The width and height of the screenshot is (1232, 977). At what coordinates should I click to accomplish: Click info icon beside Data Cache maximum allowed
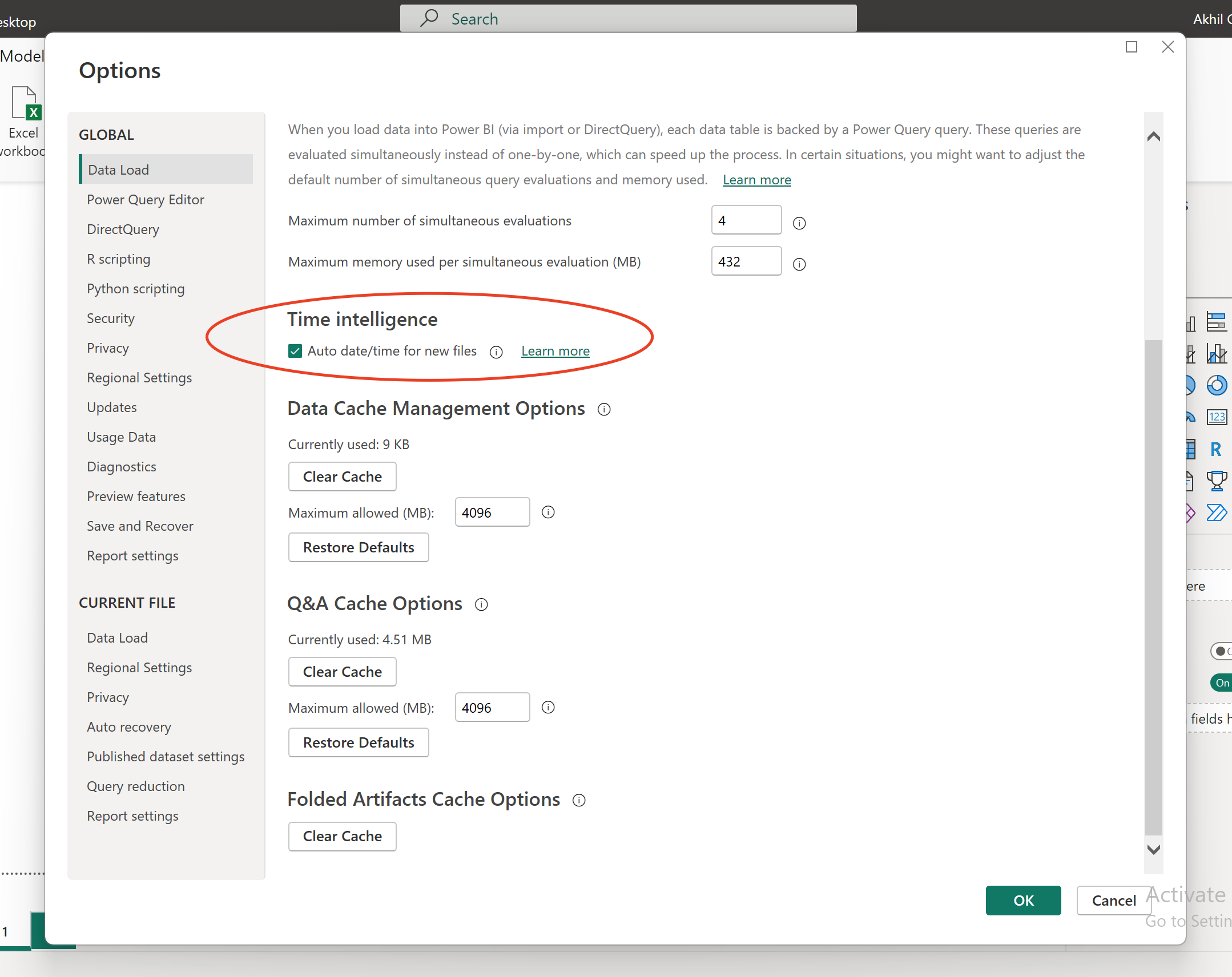(548, 512)
